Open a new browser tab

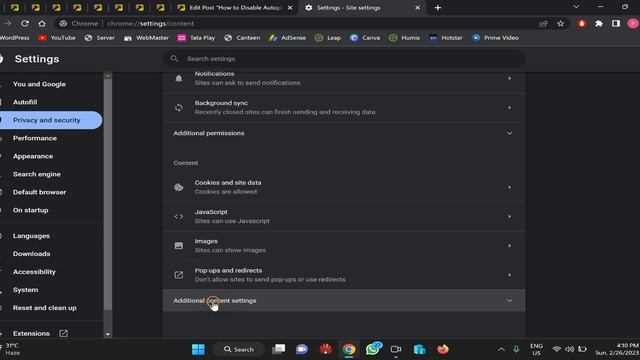[438, 7]
